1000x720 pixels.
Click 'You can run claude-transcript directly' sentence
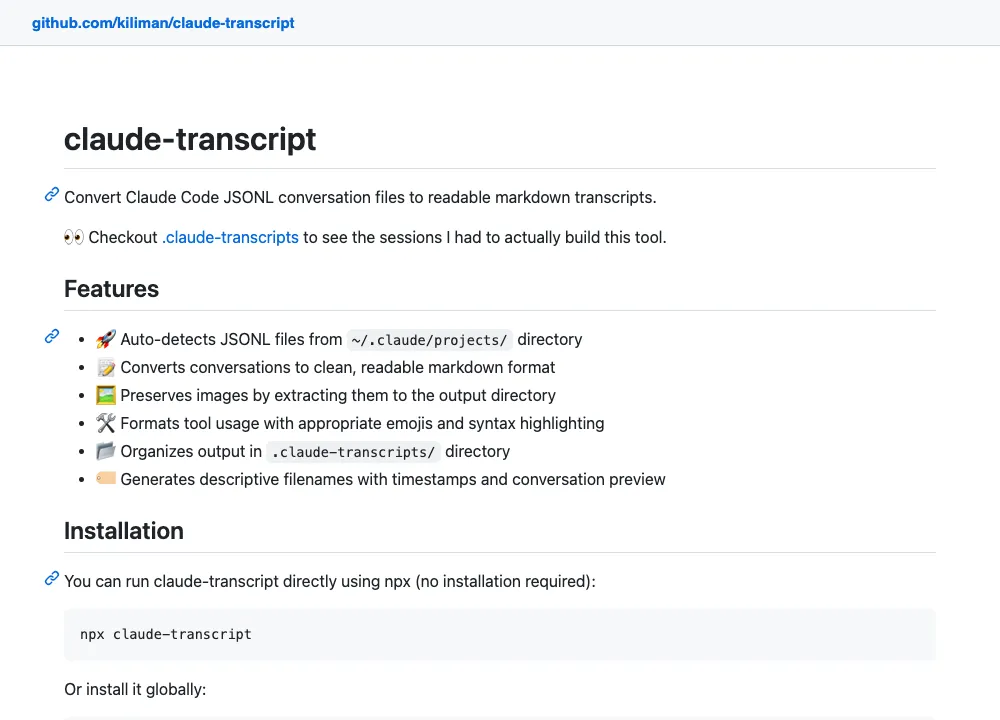(x=330, y=582)
